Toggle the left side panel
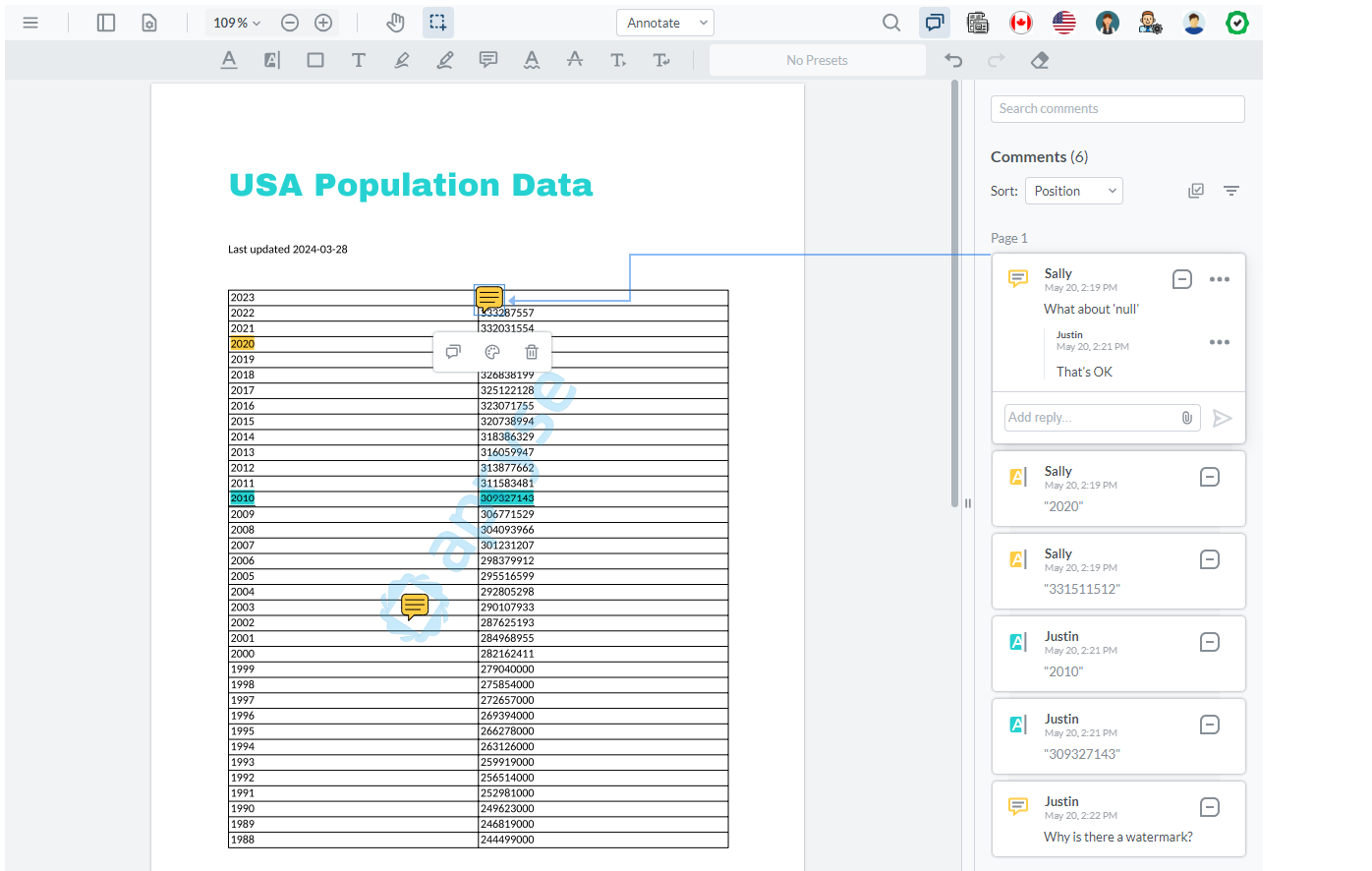 (x=106, y=23)
